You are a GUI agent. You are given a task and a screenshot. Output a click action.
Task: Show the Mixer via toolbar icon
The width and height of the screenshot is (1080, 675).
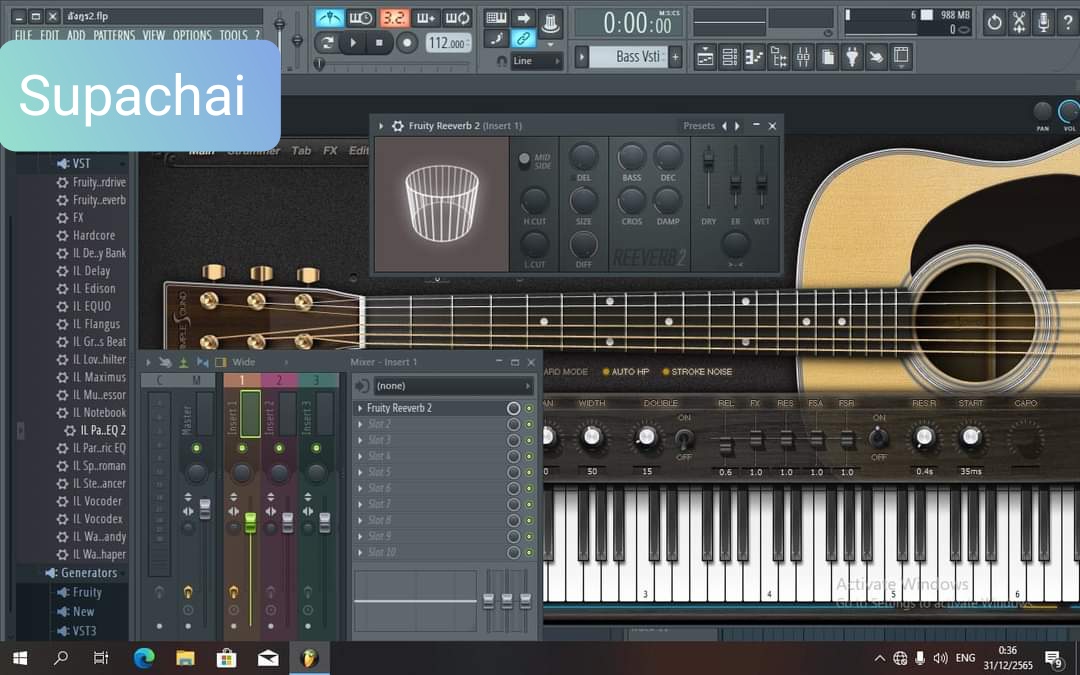point(803,57)
